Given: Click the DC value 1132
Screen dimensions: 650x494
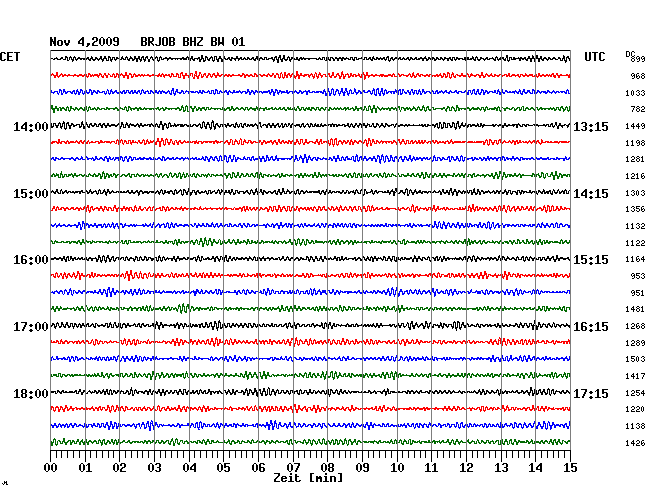Looking at the screenshot, I should tap(635, 226).
